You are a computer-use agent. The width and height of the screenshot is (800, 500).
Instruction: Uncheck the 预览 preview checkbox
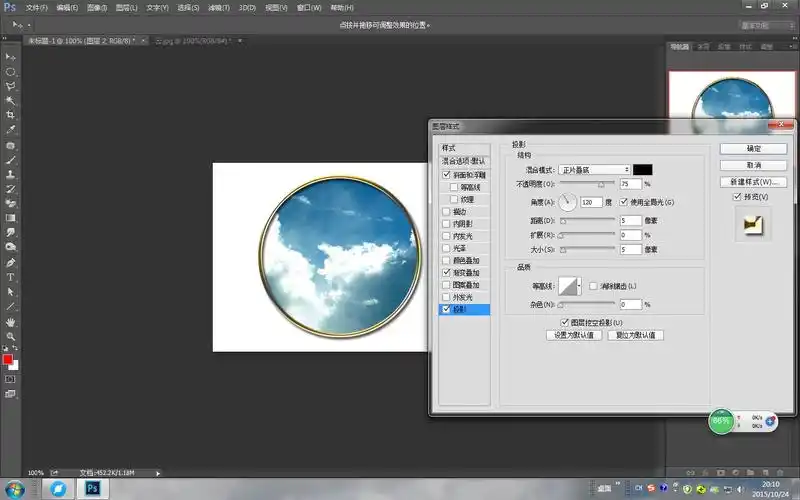pos(737,197)
